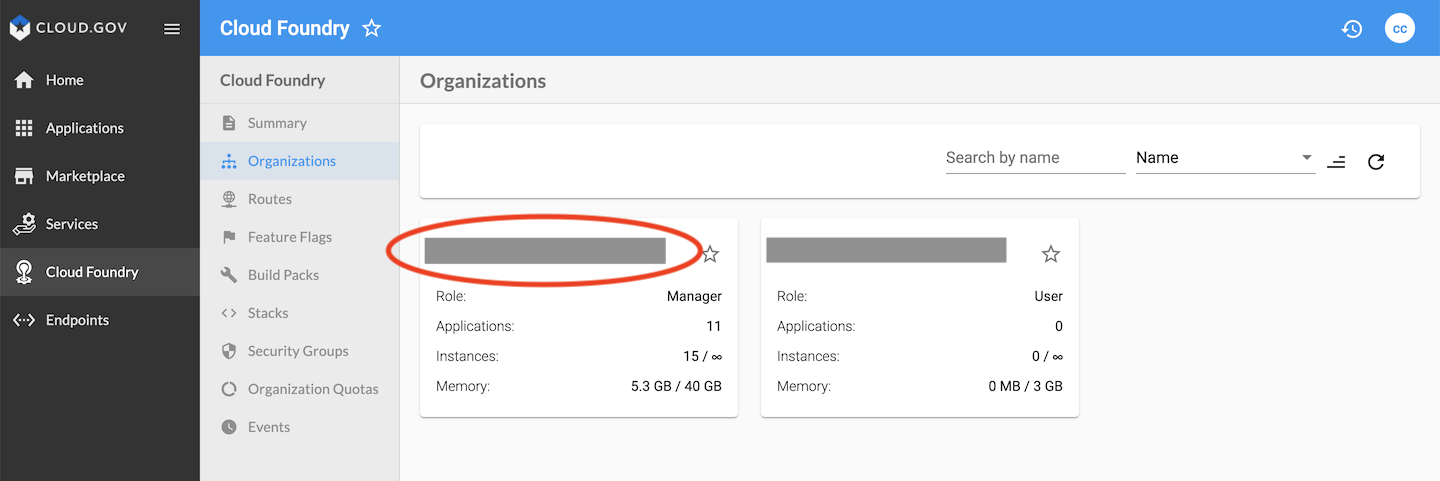The height and width of the screenshot is (481, 1440).
Task: Open Services in the side nav
Action: click(x=100, y=224)
